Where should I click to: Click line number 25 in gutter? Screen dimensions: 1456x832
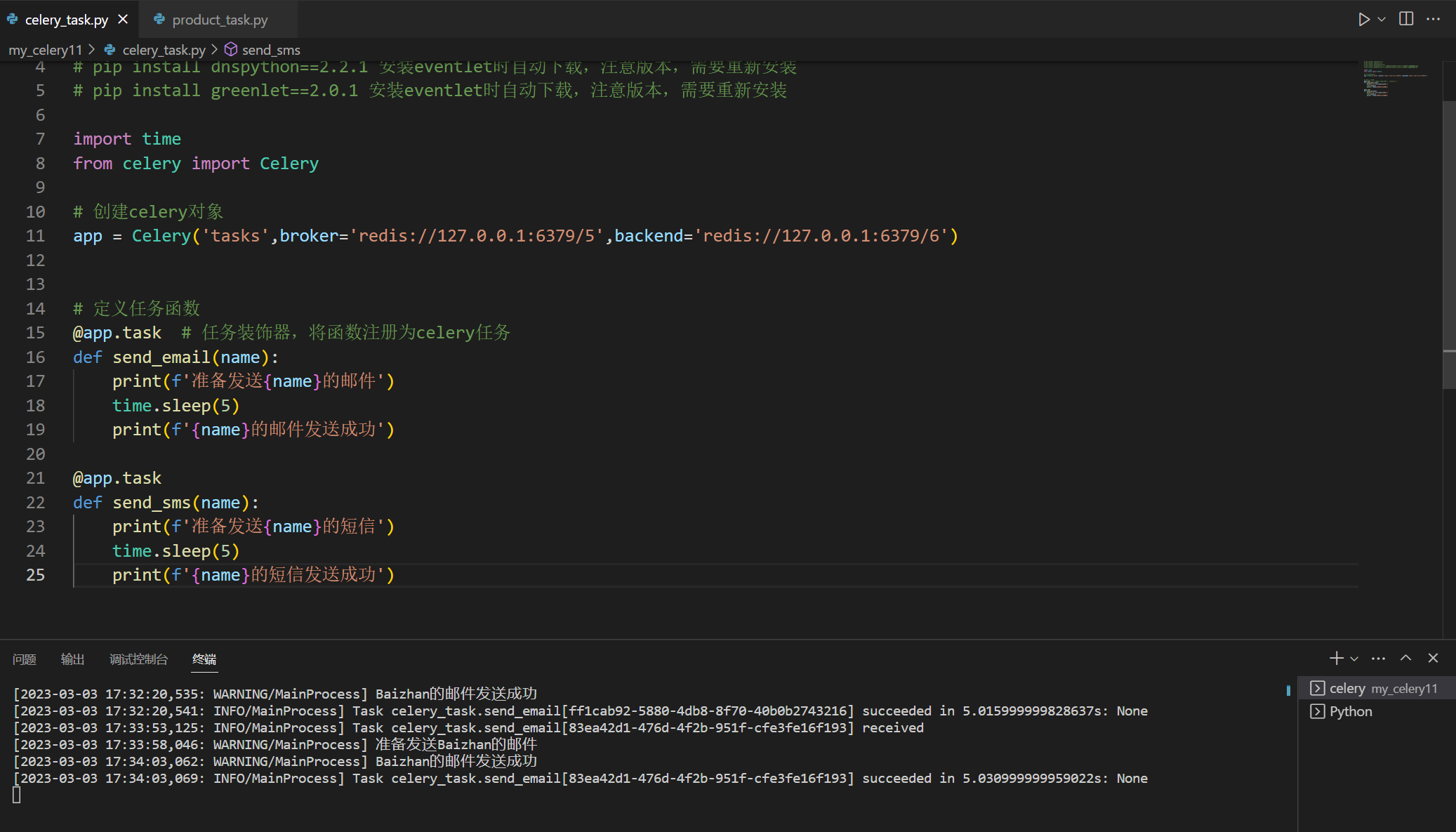tap(35, 575)
